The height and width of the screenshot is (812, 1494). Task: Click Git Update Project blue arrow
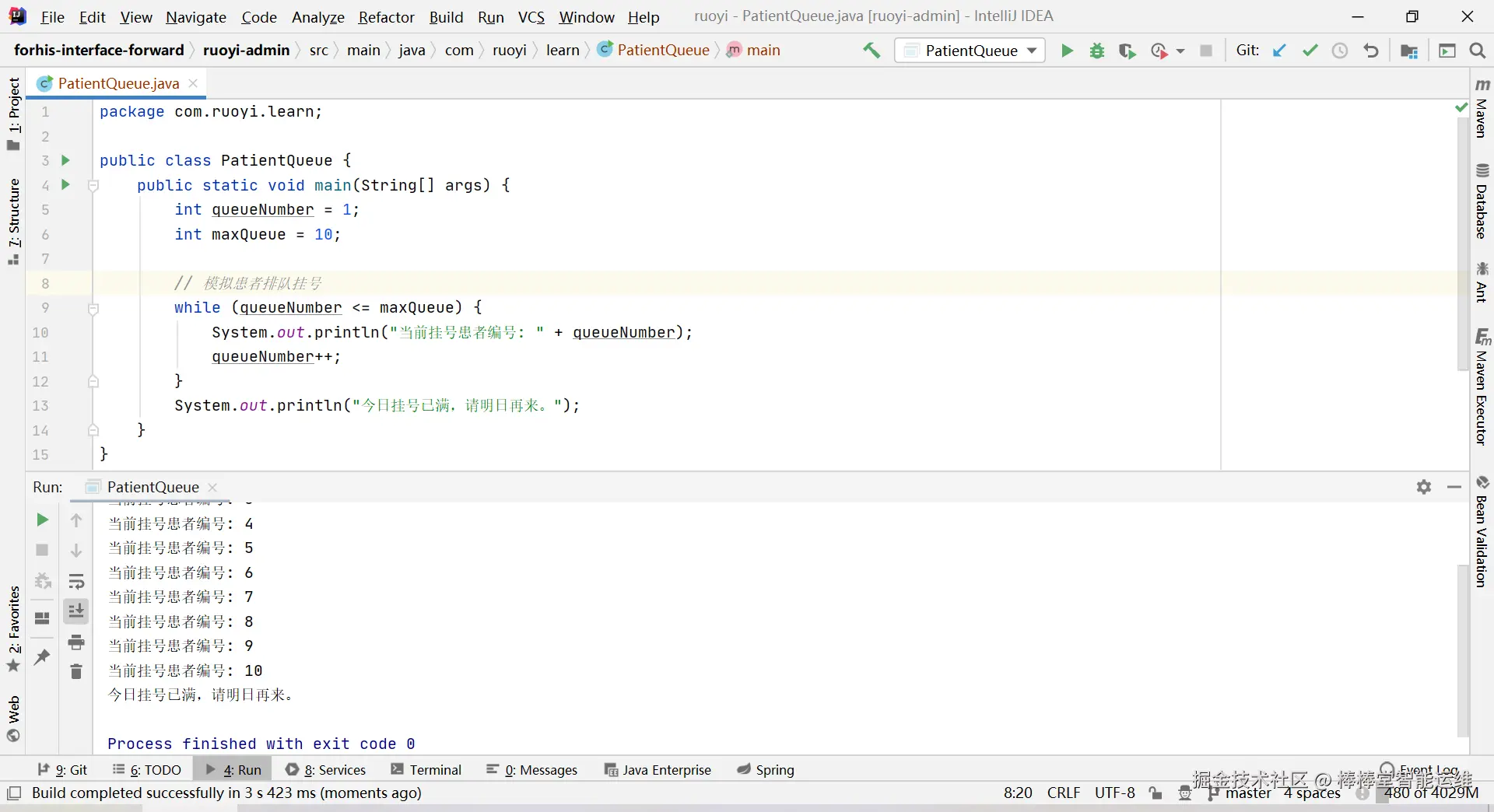pos(1279,51)
